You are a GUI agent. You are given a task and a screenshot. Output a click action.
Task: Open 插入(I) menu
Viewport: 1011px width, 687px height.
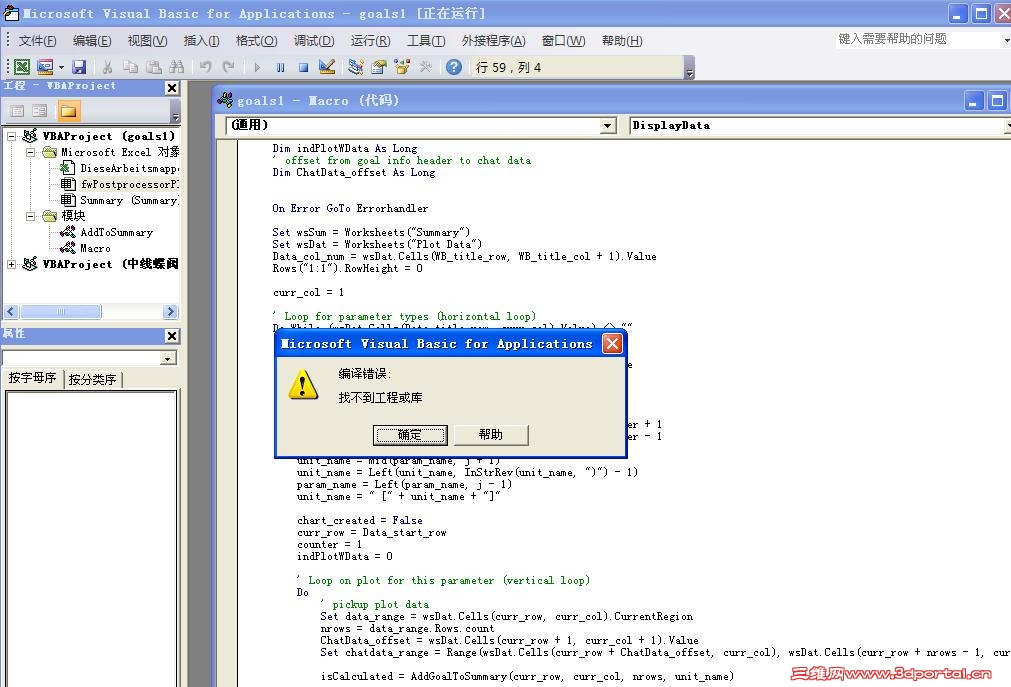tap(201, 41)
